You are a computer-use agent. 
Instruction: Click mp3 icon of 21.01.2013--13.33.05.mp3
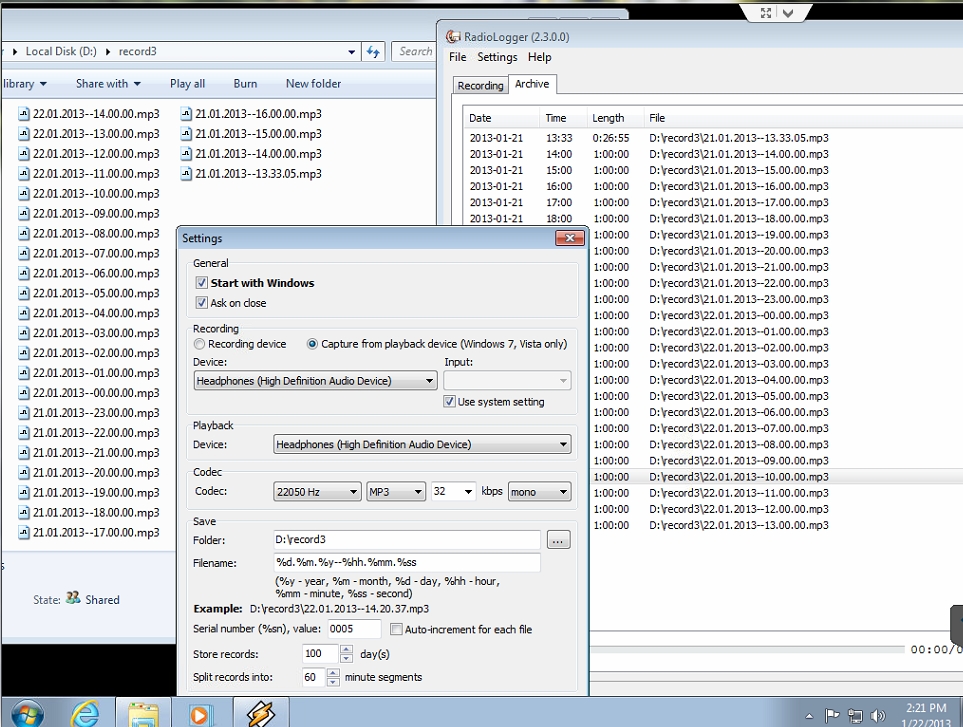click(x=186, y=174)
